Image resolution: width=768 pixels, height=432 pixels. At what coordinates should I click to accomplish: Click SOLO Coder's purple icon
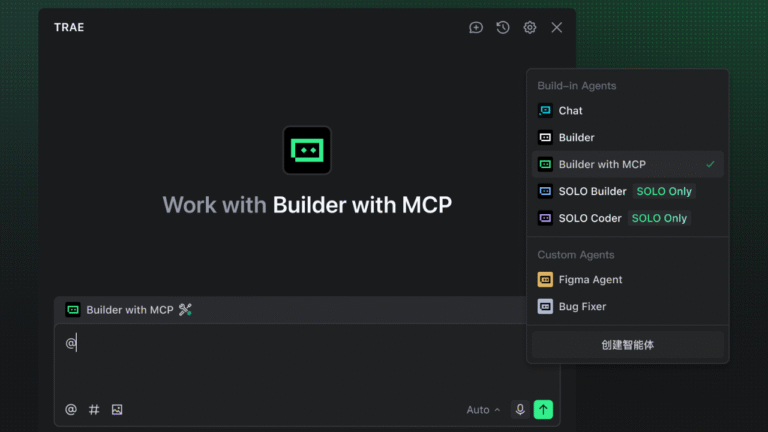[x=545, y=218]
